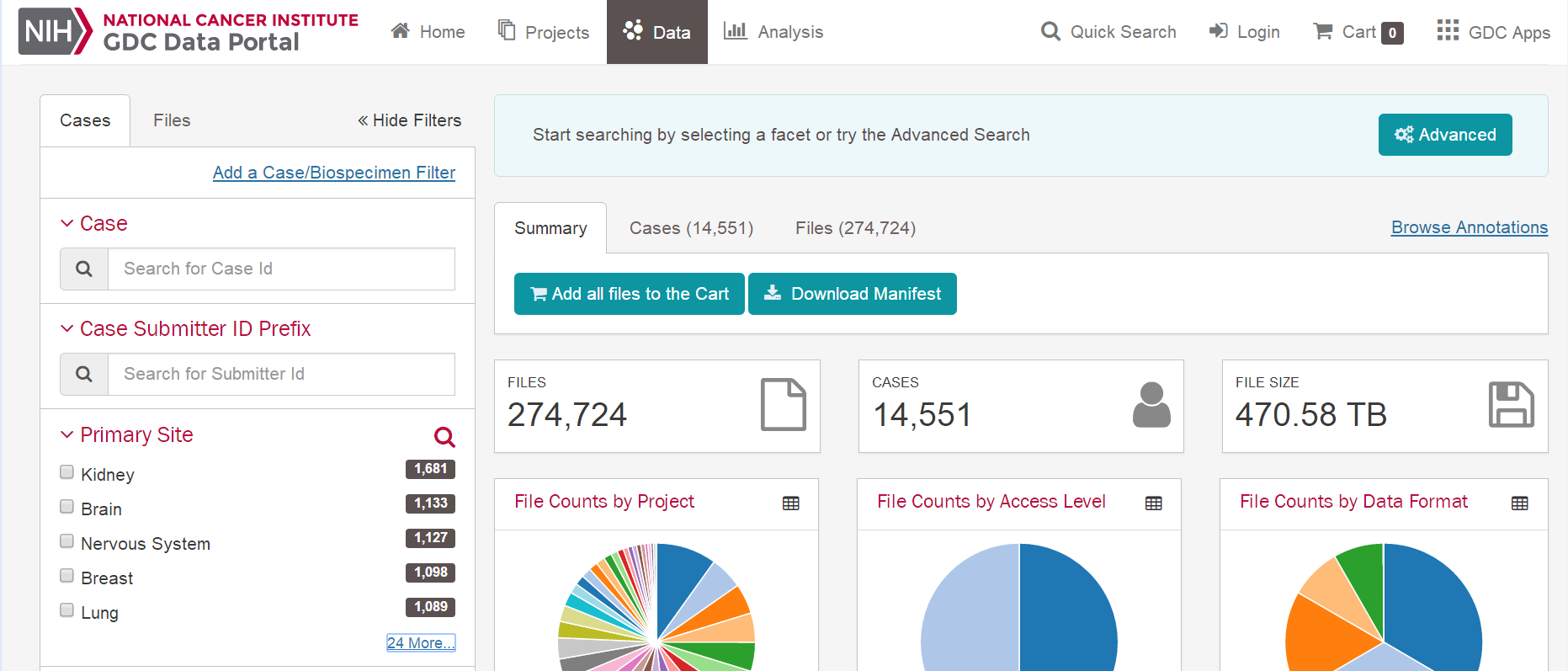The width and height of the screenshot is (1568, 671).
Task: Click the Lung count badge 1,089
Action: [431, 607]
